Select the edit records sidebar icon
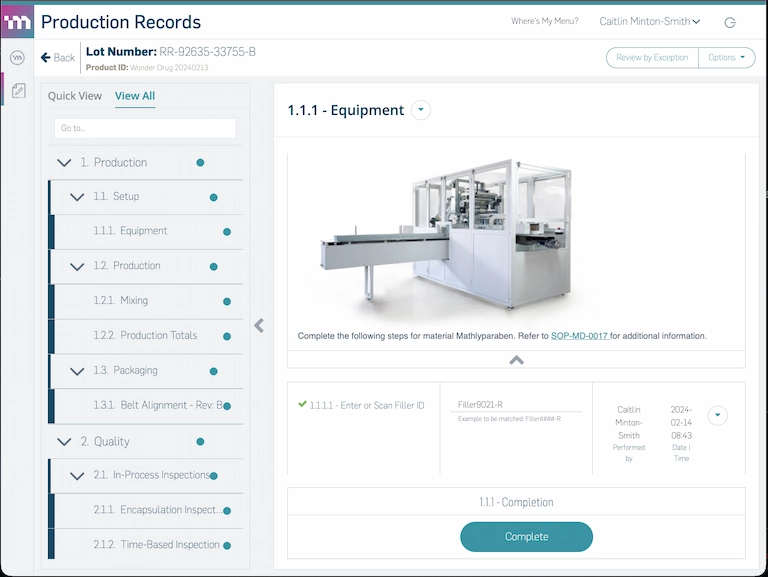 17,91
